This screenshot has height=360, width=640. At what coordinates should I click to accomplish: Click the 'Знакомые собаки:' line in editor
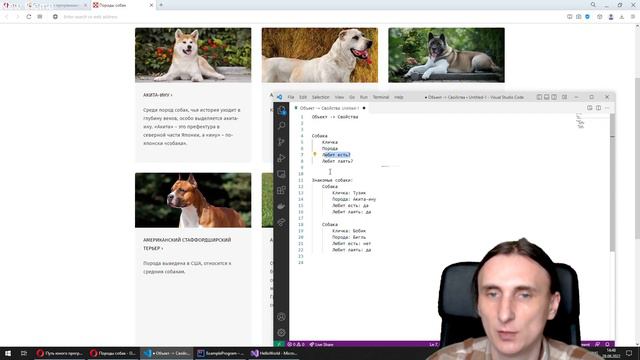[x=332, y=180]
